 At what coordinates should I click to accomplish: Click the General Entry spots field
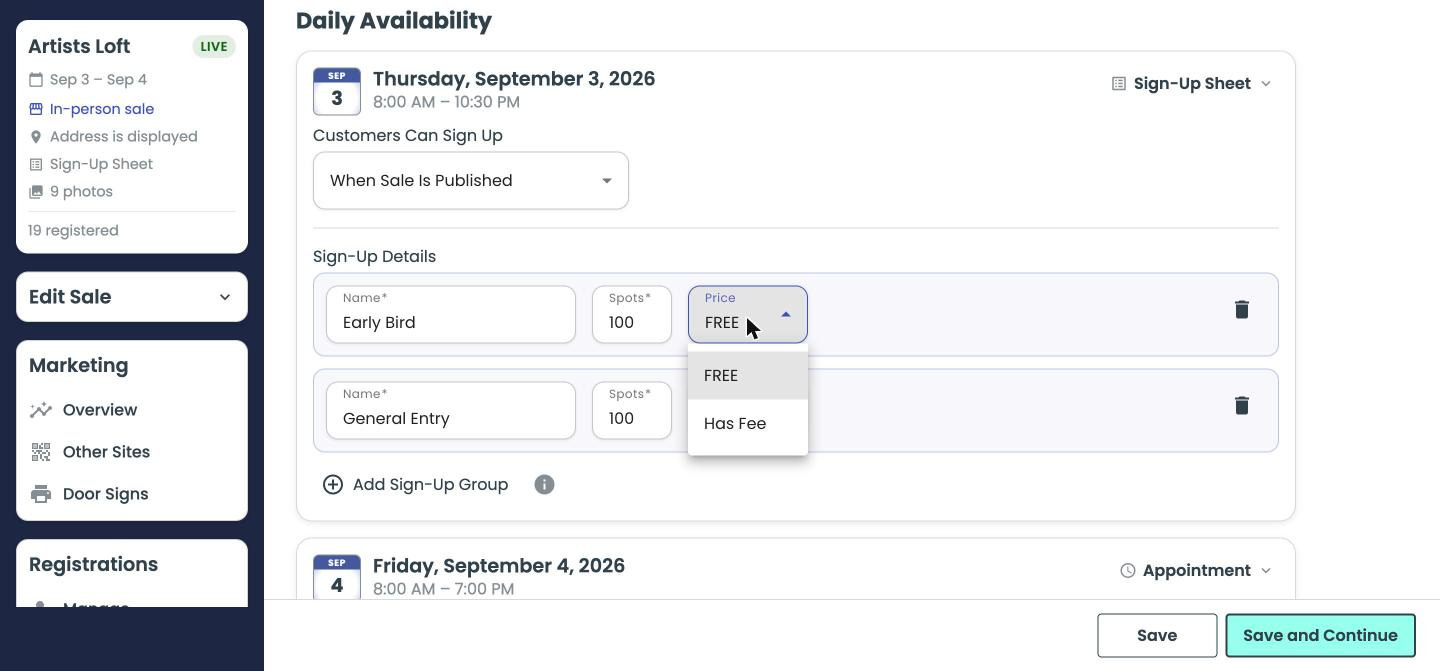(x=632, y=411)
